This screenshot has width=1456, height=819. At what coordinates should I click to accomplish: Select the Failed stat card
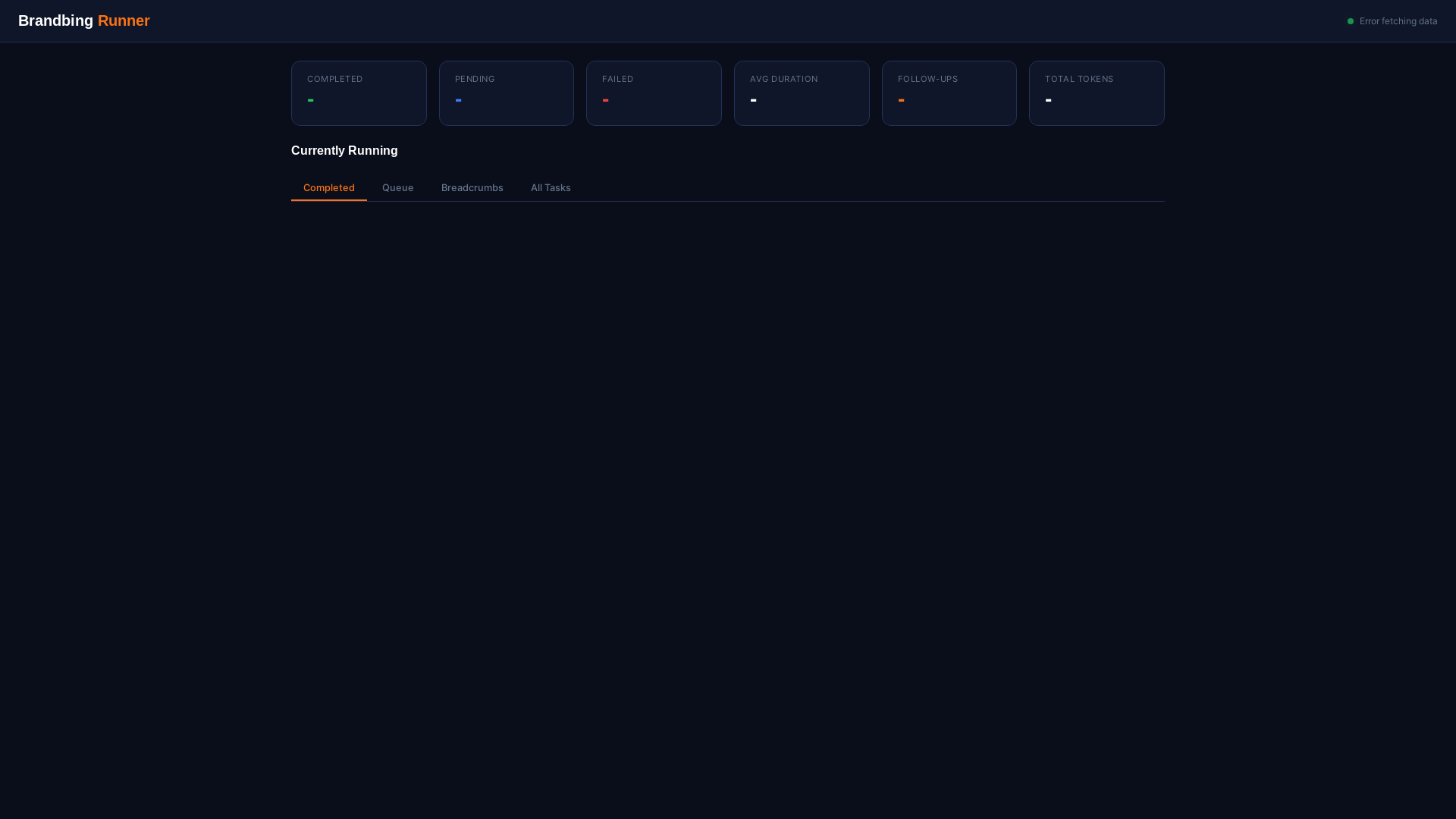pyautogui.click(x=654, y=93)
